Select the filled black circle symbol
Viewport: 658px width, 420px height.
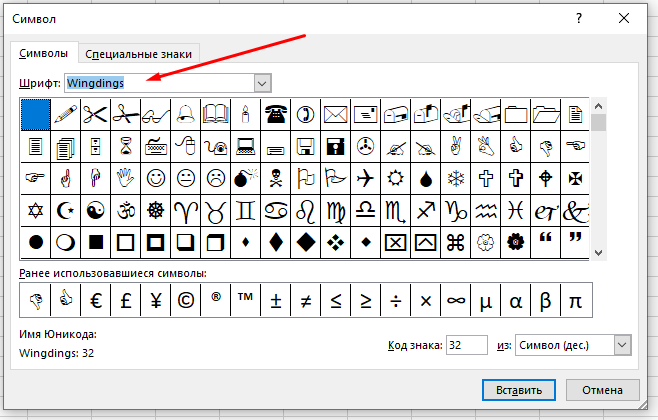click(36, 242)
